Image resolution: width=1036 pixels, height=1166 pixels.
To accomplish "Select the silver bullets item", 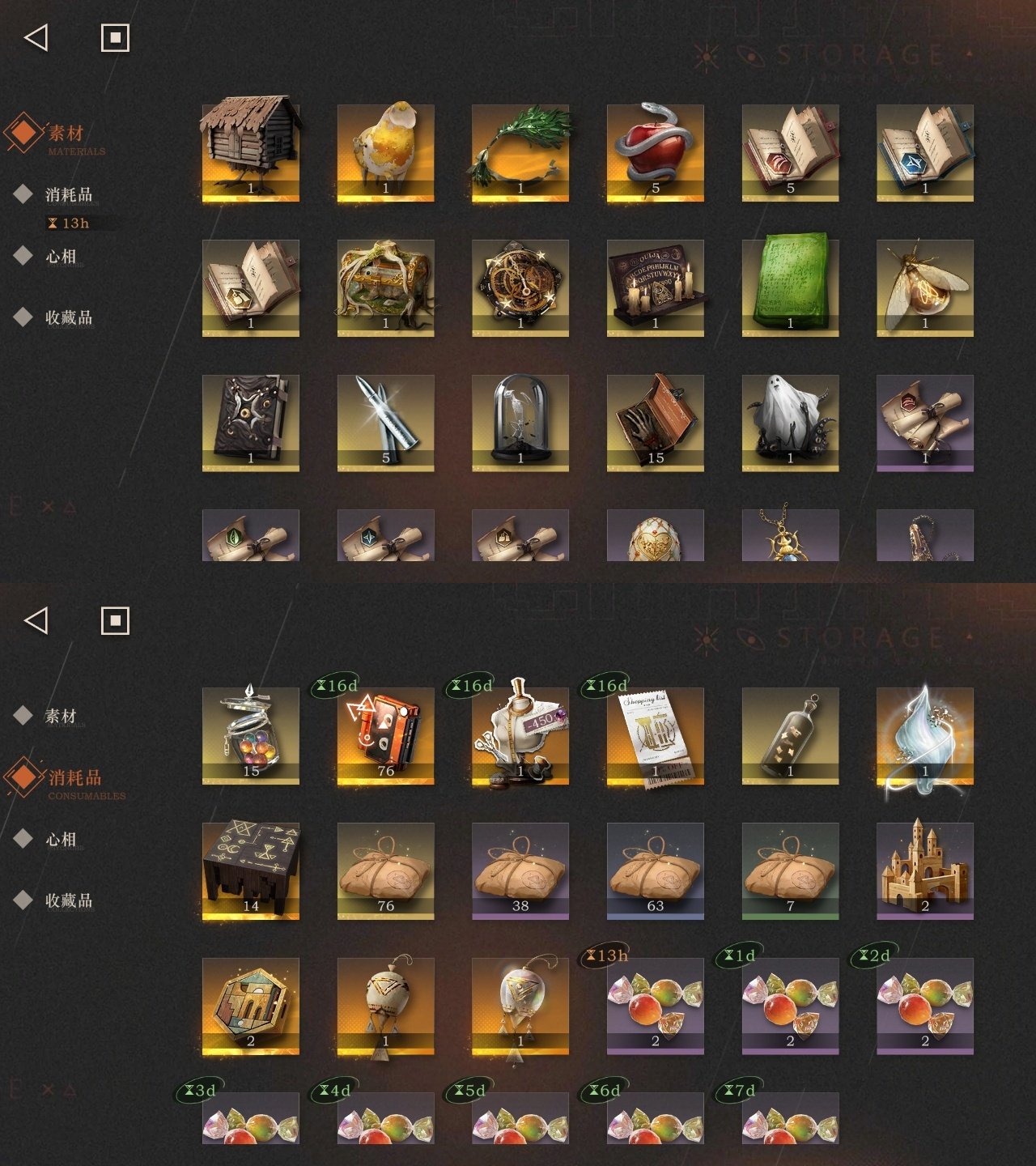I will pyautogui.click(x=386, y=423).
